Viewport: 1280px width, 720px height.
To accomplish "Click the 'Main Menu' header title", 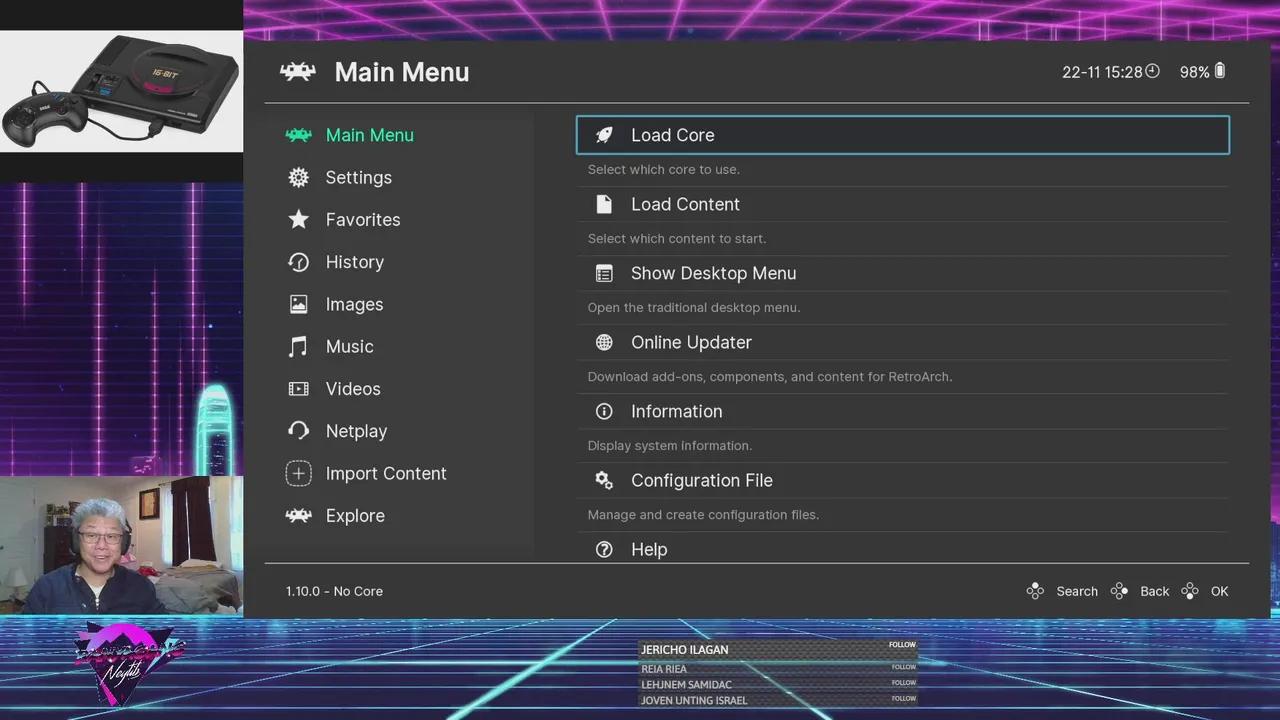I will tap(402, 72).
